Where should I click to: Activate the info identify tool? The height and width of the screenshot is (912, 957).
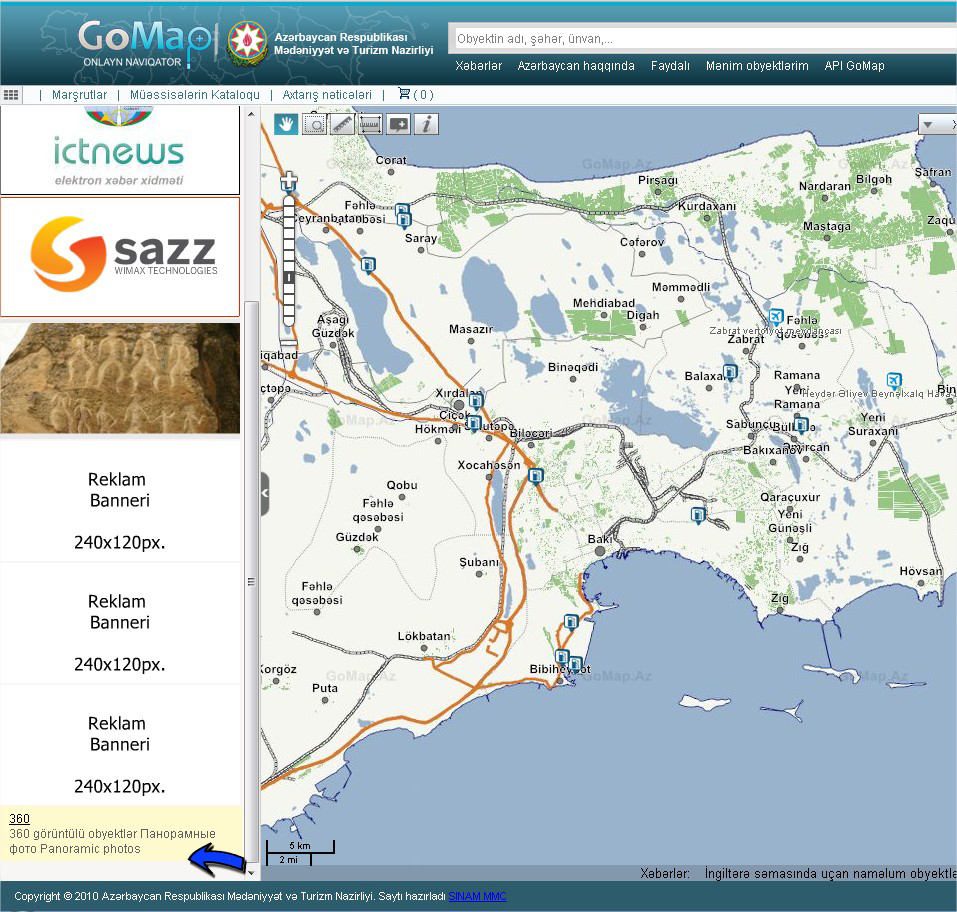pos(427,124)
